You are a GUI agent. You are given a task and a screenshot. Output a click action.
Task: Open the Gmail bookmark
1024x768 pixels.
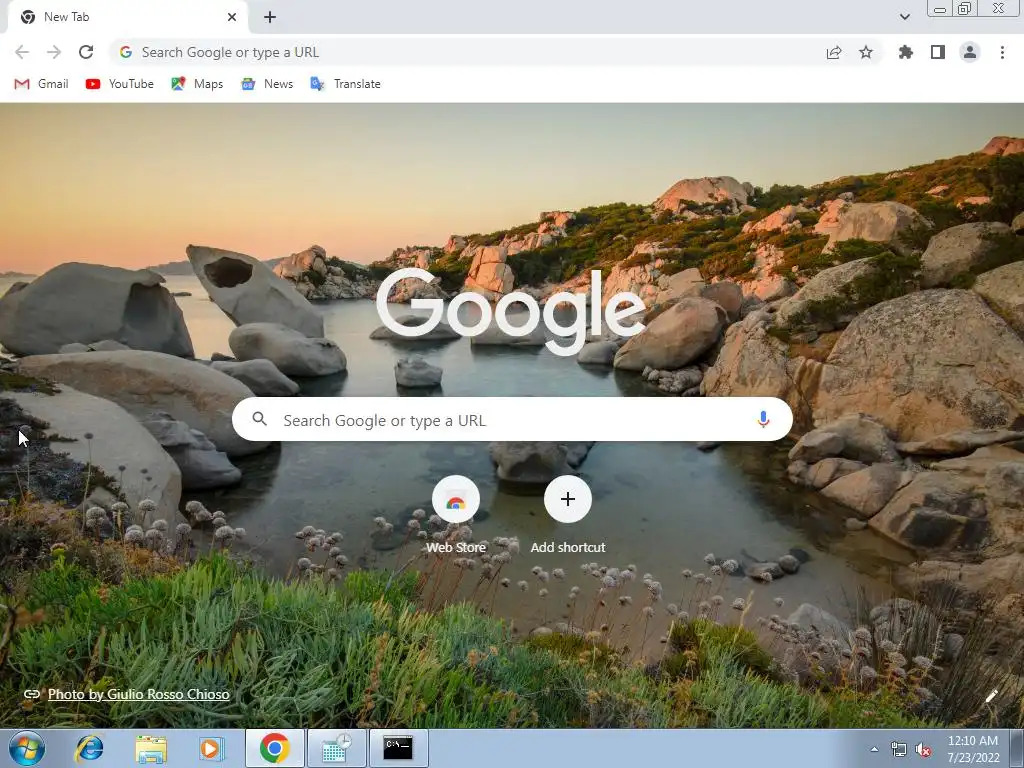click(41, 84)
